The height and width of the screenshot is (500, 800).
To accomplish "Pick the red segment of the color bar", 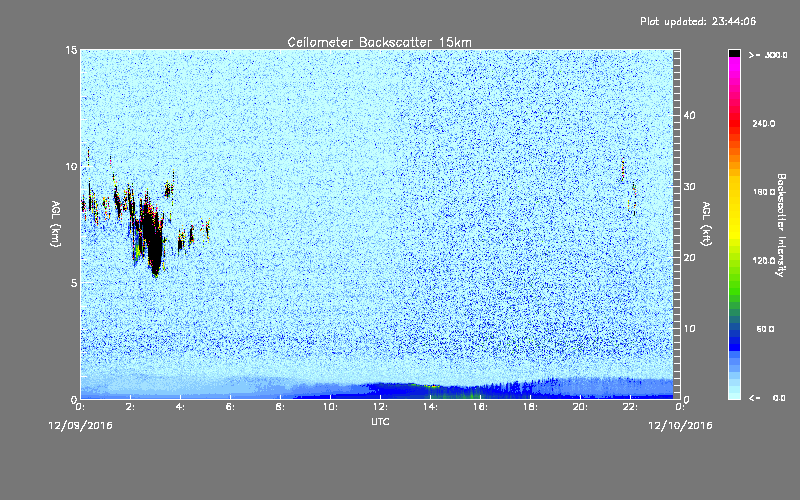I will pos(734,125).
